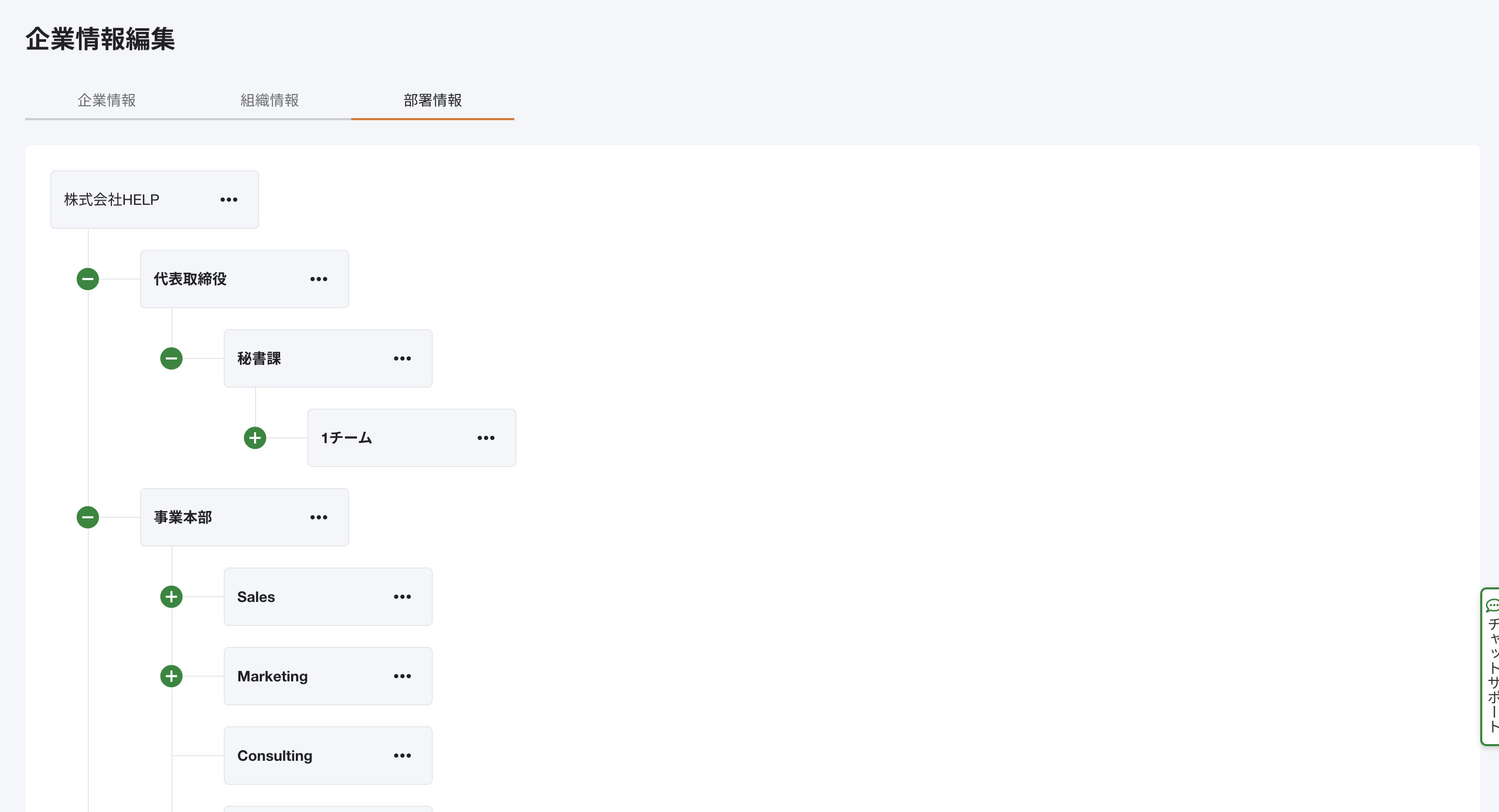This screenshot has height=812, width=1499.
Task: Switch to the 企業情報 tab
Action: click(107, 100)
